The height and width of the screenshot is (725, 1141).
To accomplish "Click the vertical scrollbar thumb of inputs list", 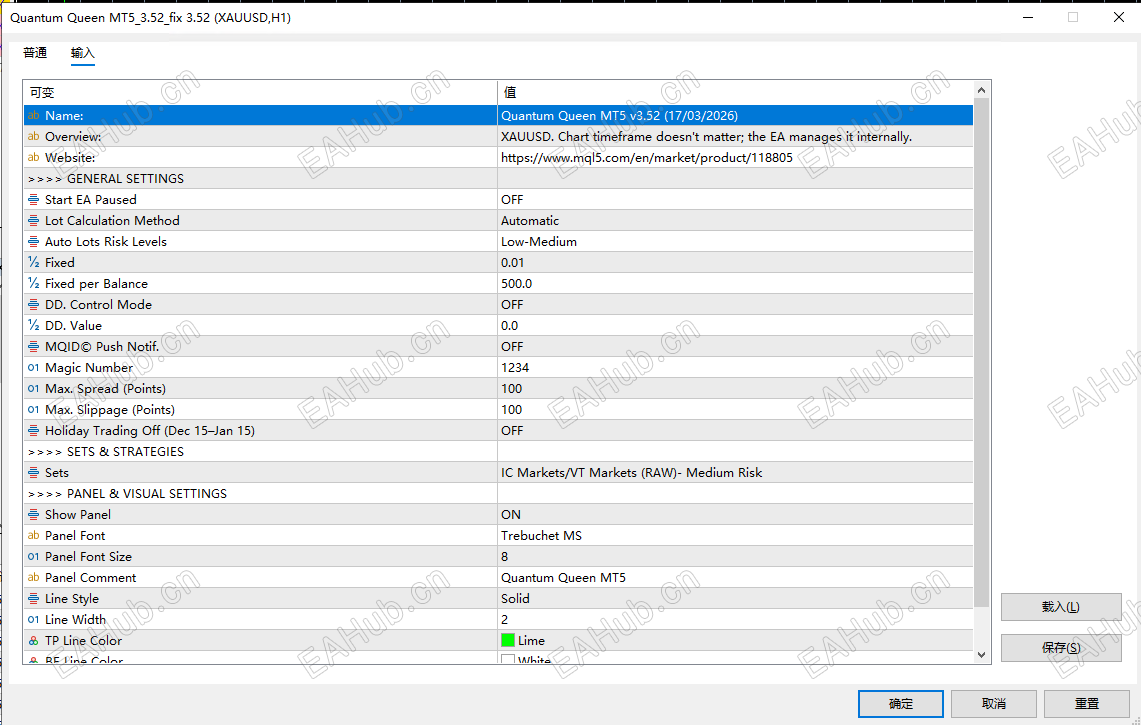I will pos(981,352).
